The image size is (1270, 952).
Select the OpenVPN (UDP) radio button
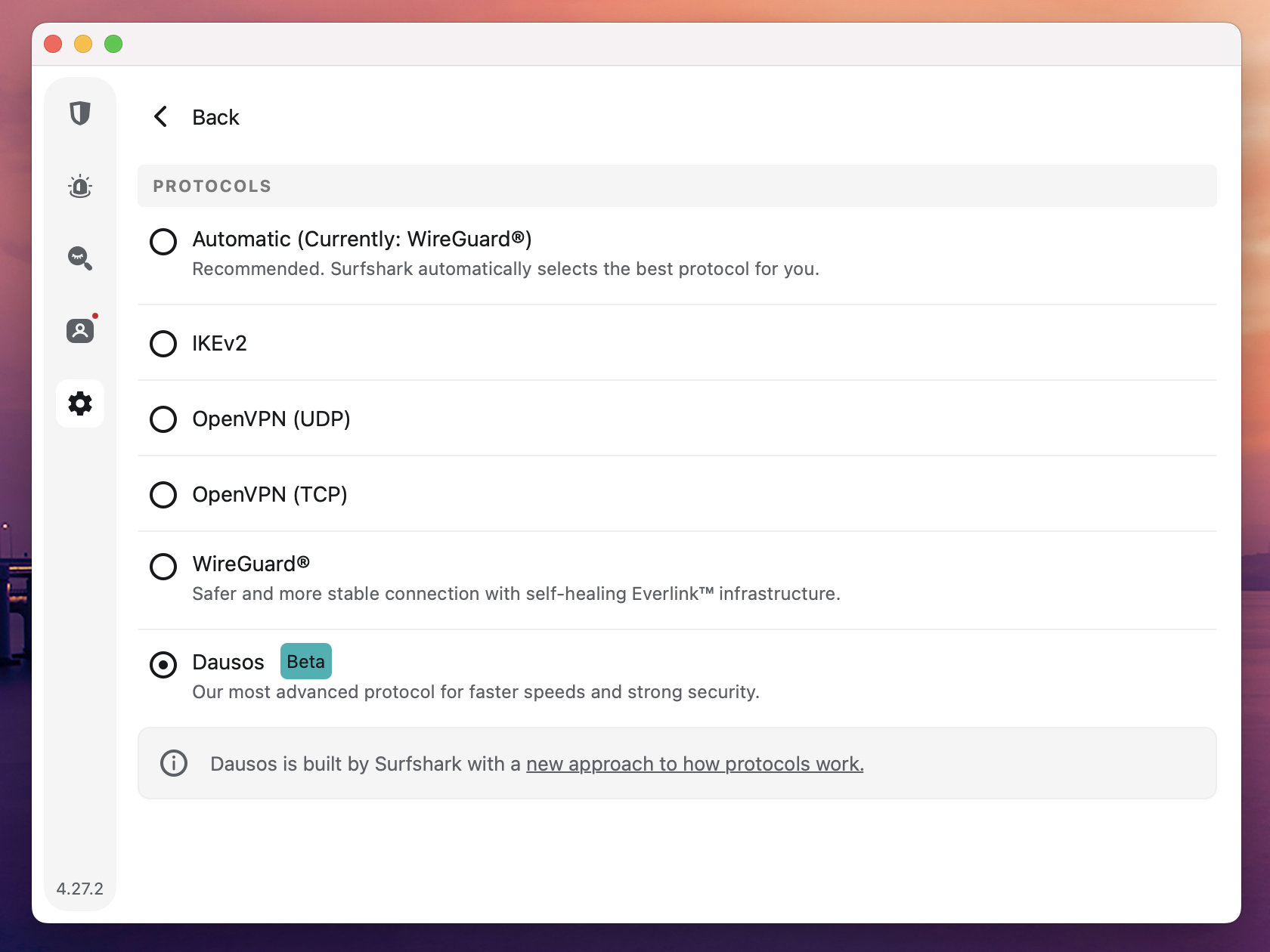(x=163, y=419)
